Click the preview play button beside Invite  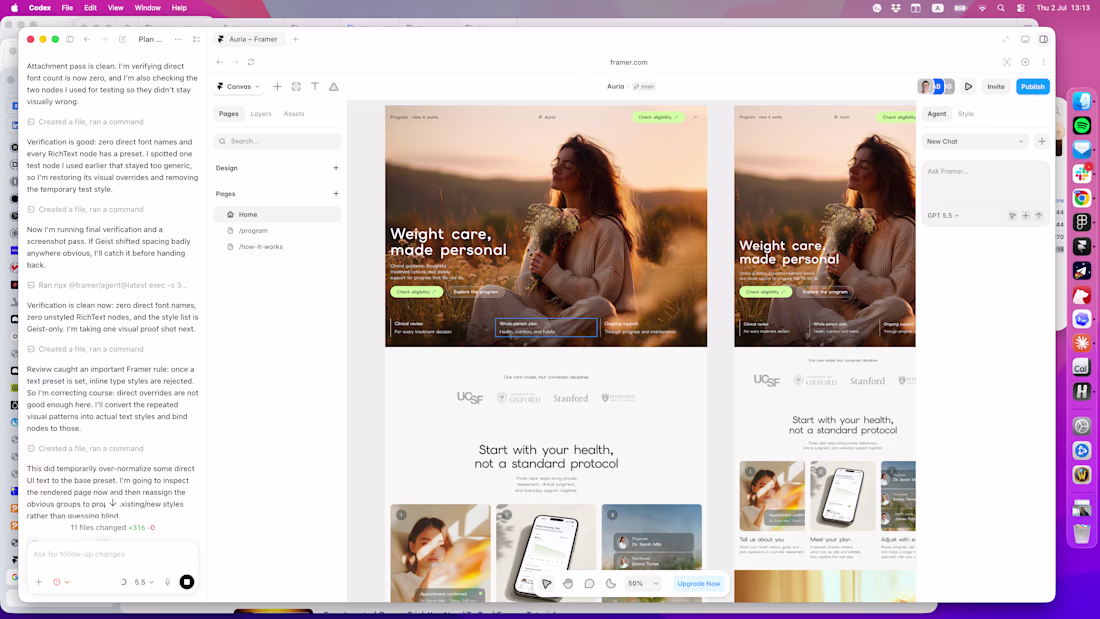[x=968, y=86]
